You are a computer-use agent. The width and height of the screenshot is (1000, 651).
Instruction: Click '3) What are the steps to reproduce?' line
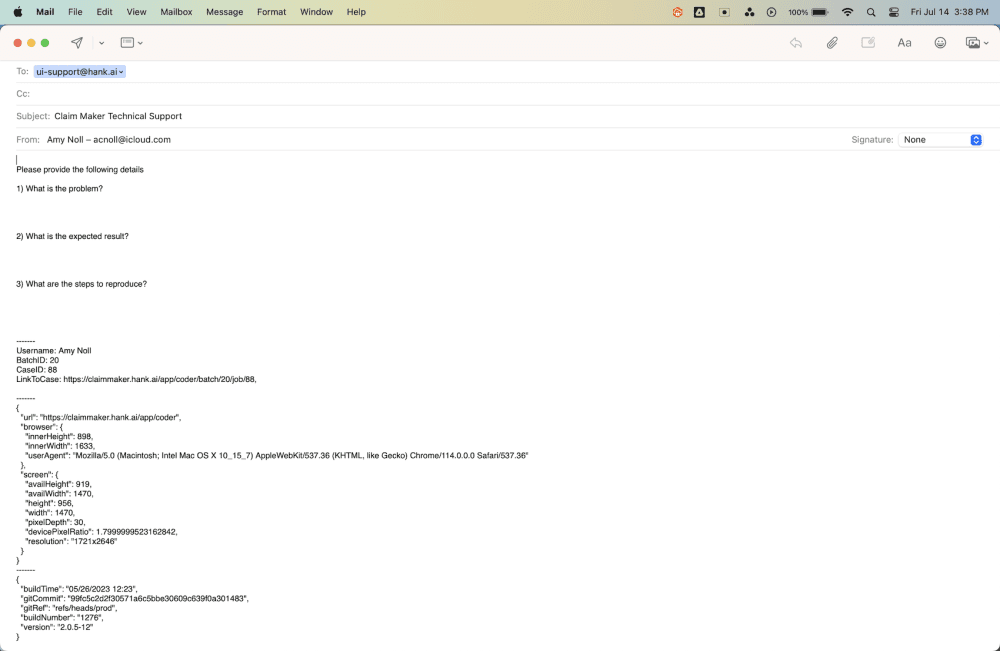pyautogui.click(x=82, y=284)
